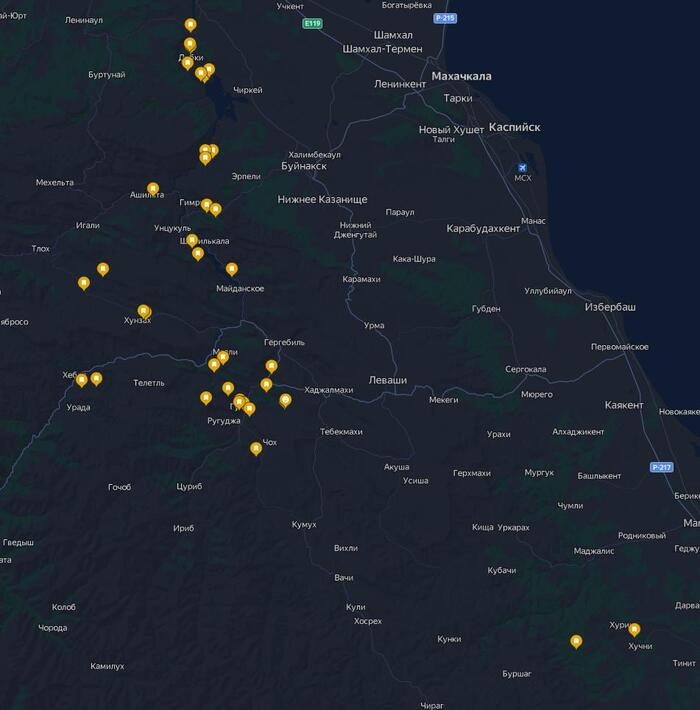The width and height of the screenshot is (700, 710).
Task: Open the bookmark pin directly below the Шамилькала pin
Action: tap(198, 254)
